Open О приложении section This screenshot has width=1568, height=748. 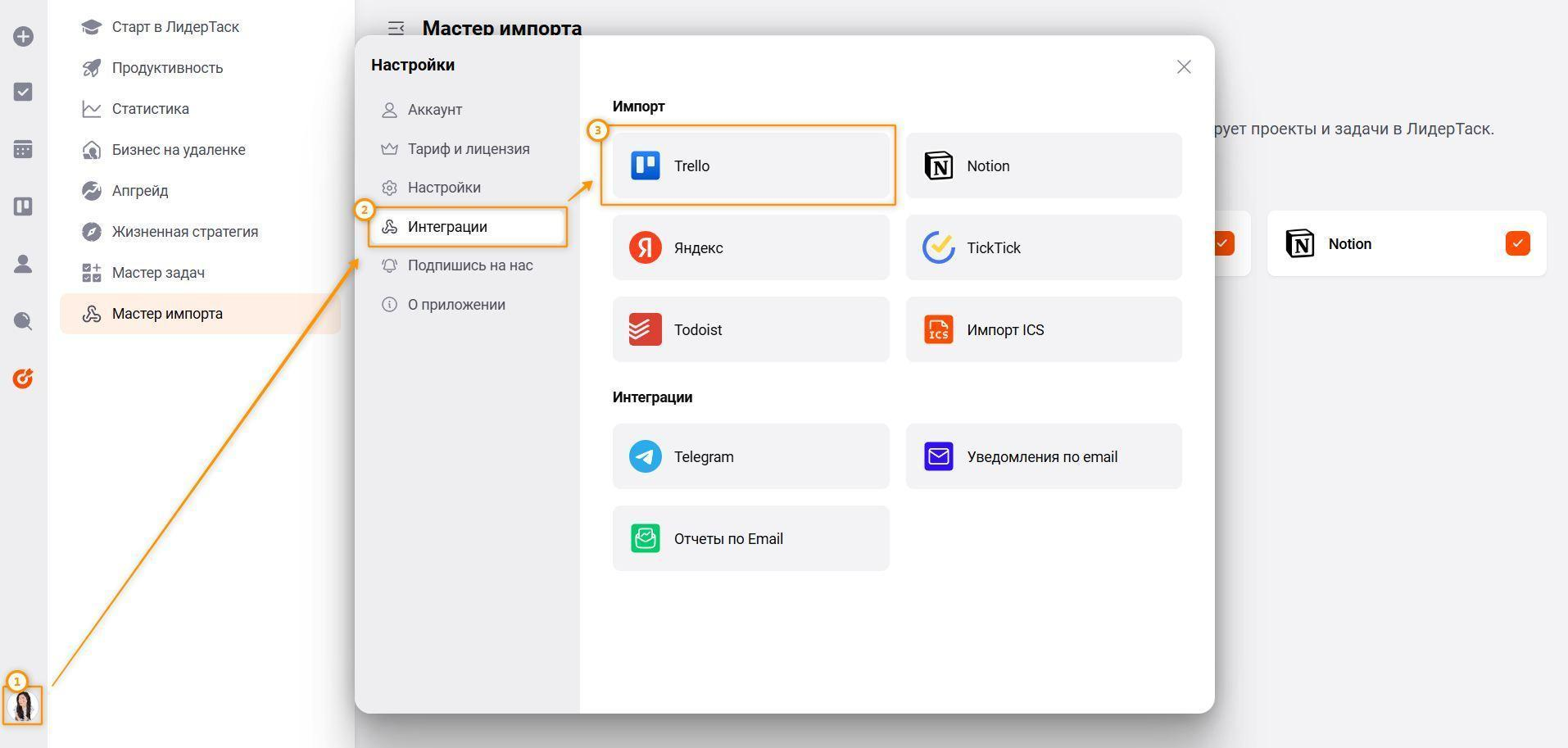click(467, 305)
